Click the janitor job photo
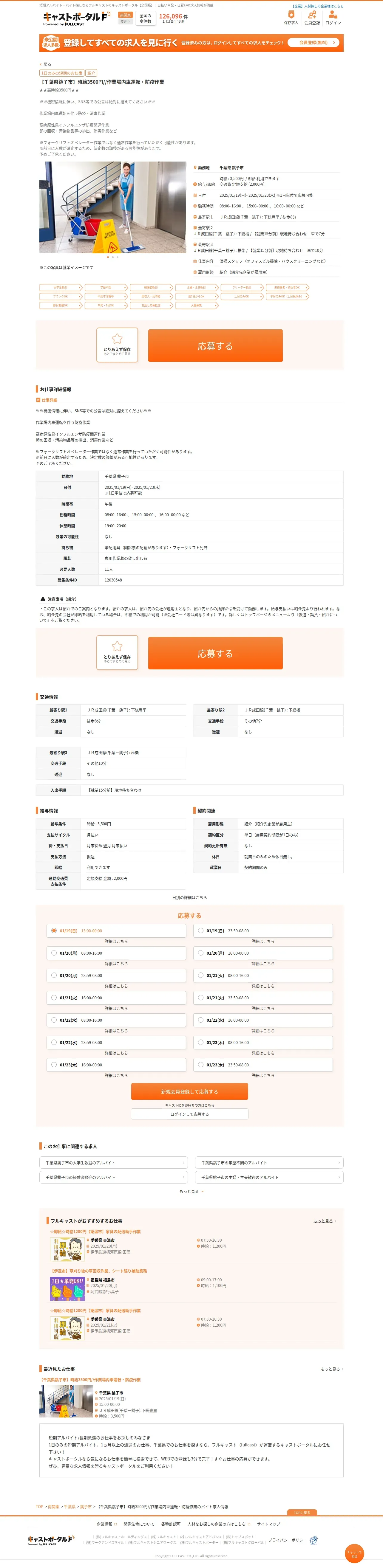This screenshot has height=1568, width=383. coord(113,207)
